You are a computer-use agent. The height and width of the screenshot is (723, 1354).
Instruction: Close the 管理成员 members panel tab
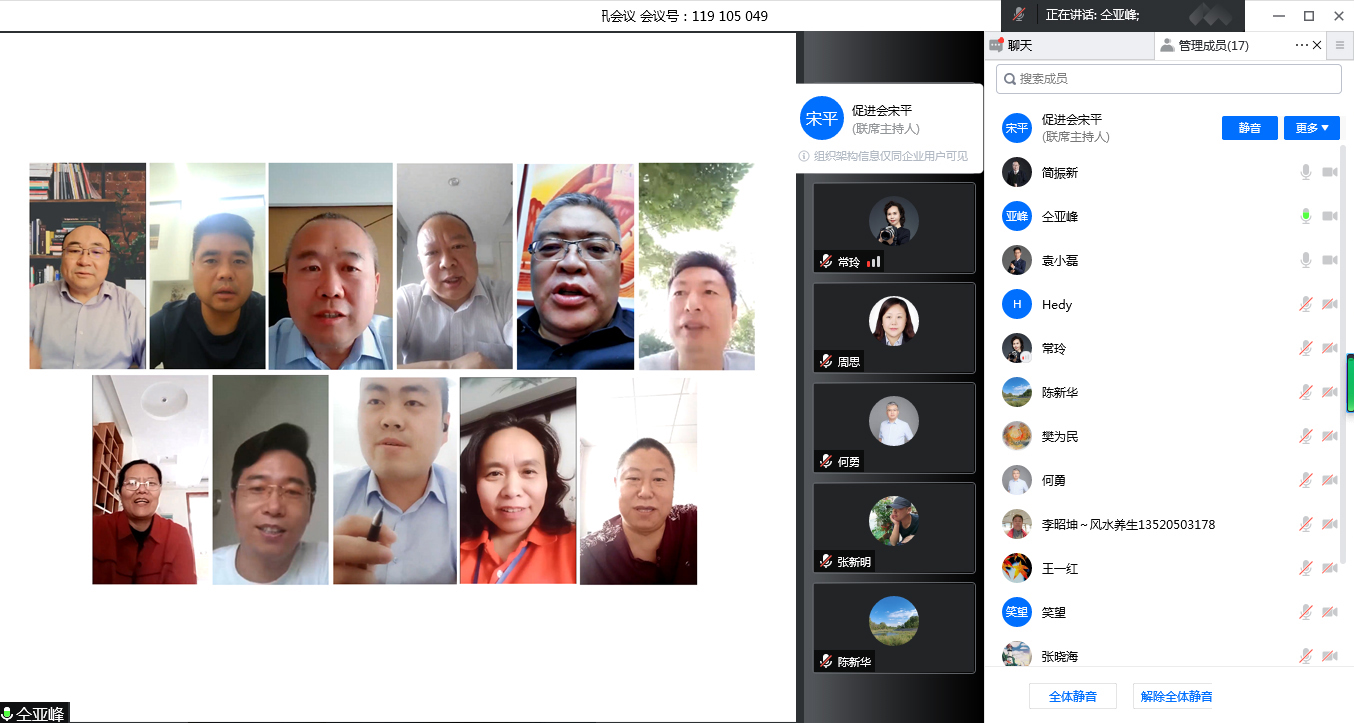(1317, 45)
